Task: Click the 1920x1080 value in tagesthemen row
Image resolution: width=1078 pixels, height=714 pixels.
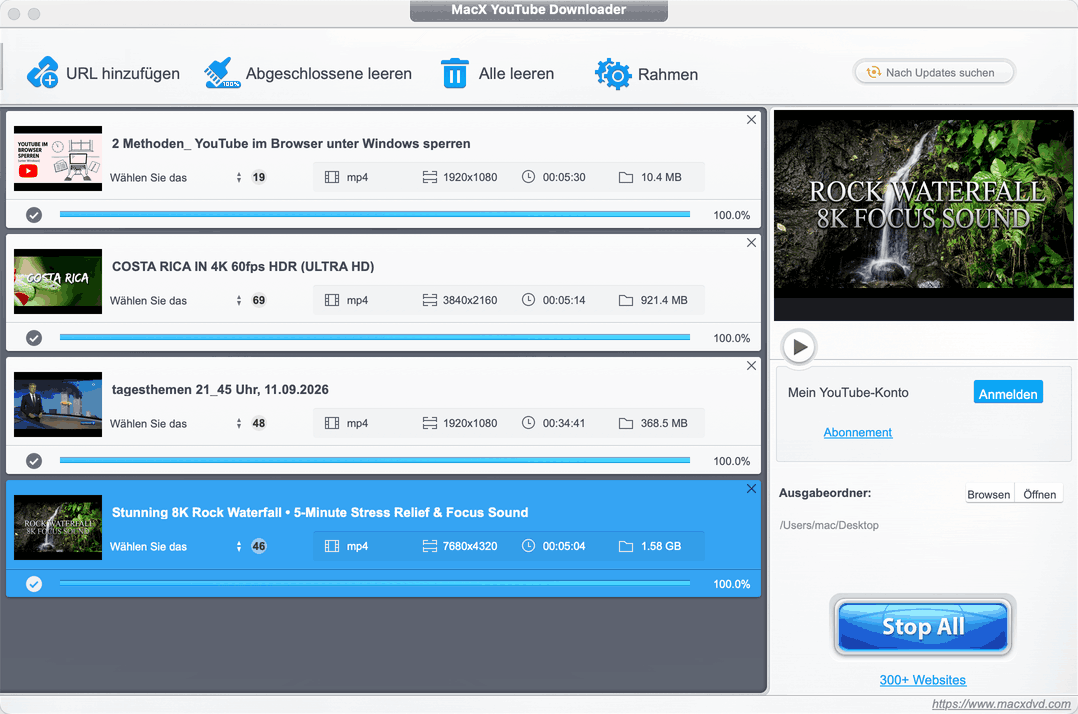Action: (470, 423)
